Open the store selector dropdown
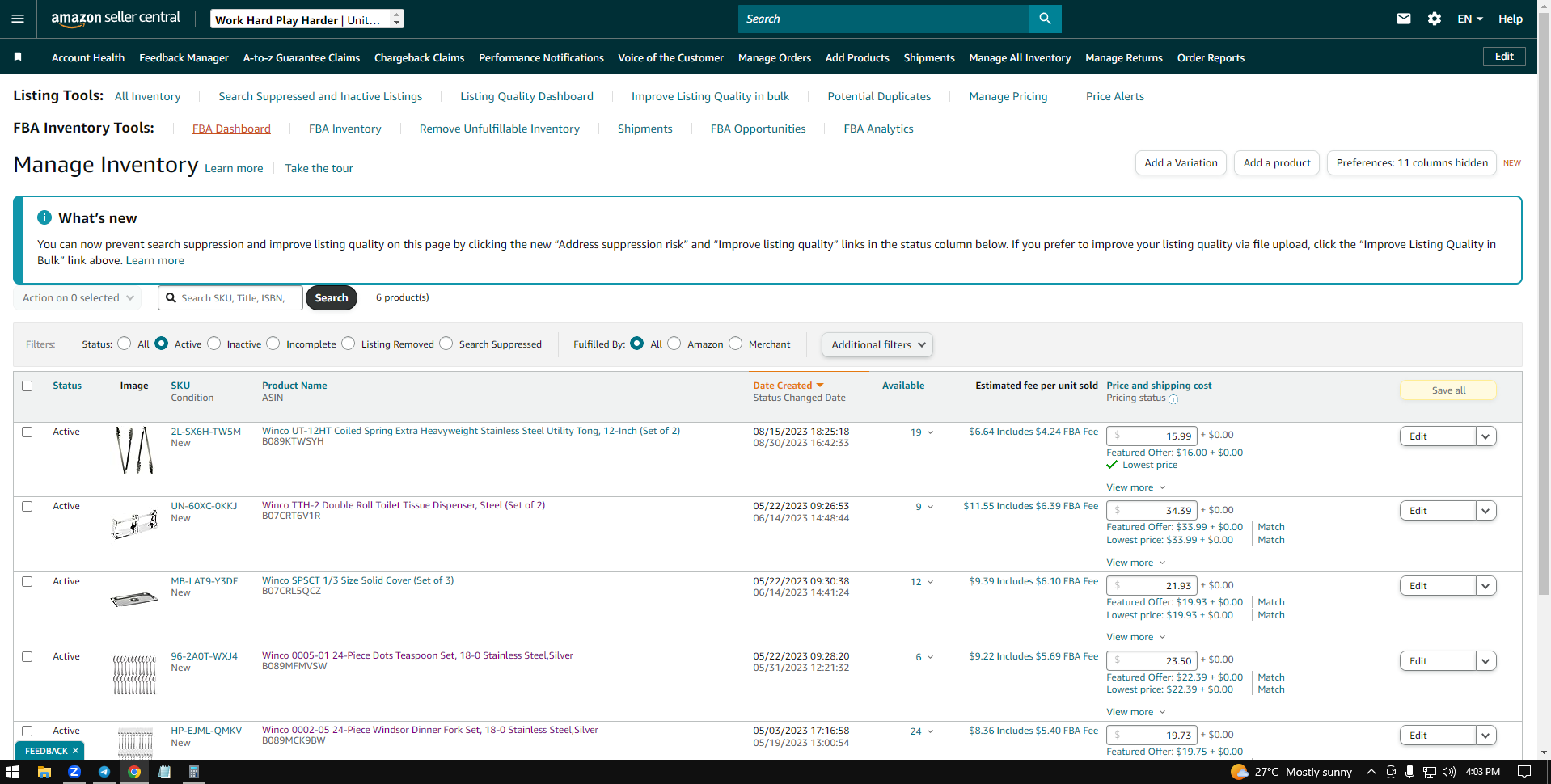 (x=307, y=19)
